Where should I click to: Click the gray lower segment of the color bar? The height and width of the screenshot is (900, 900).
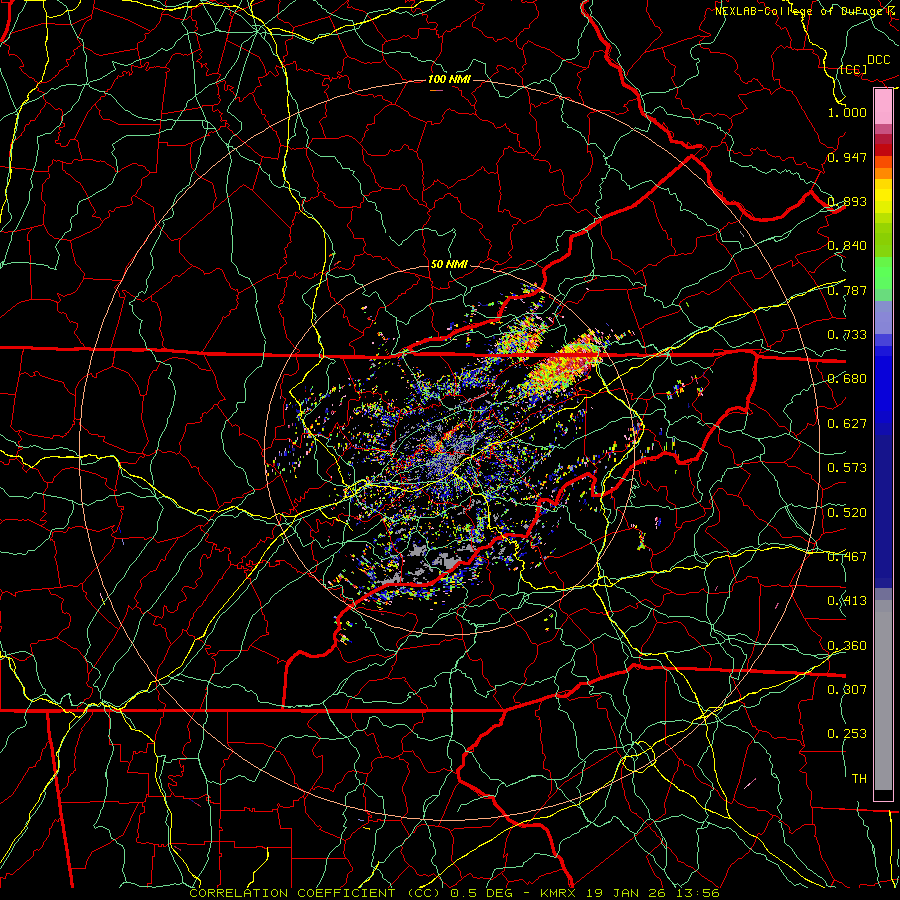tap(883, 695)
